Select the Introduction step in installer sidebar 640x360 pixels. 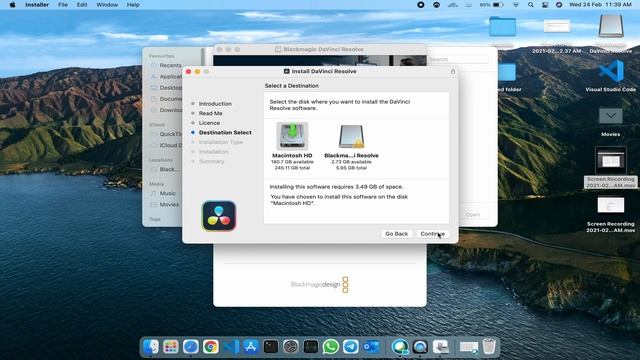click(x=215, y=104)
